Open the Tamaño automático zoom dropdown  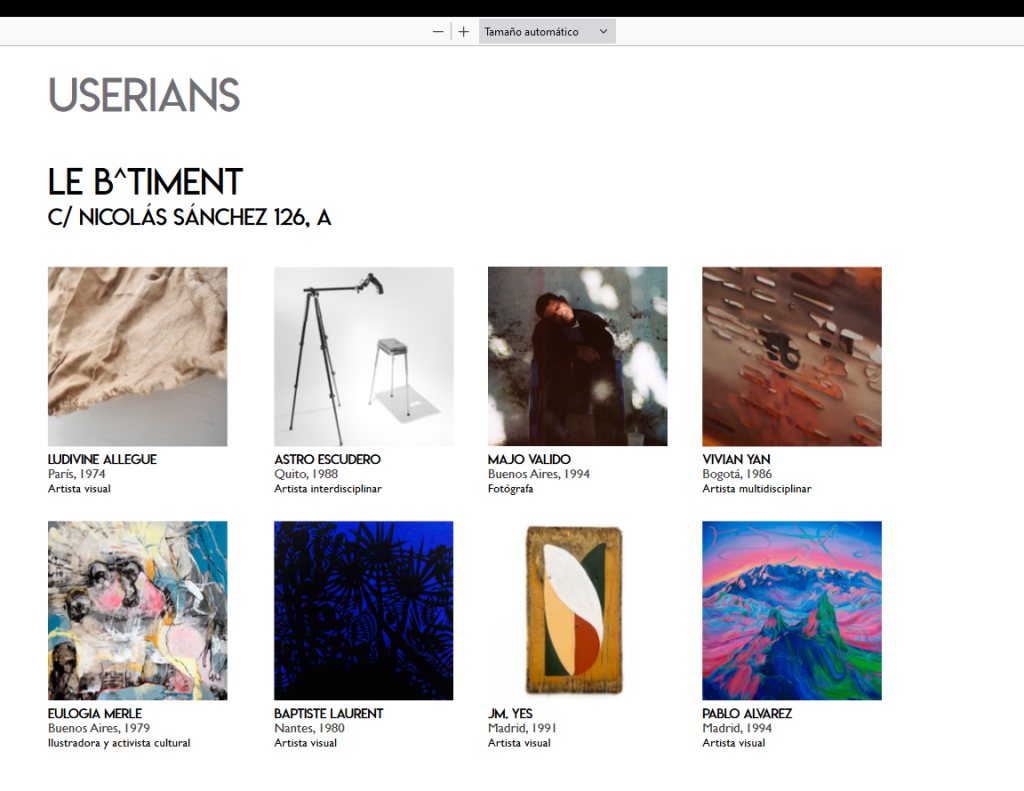[x=547, y=31]
